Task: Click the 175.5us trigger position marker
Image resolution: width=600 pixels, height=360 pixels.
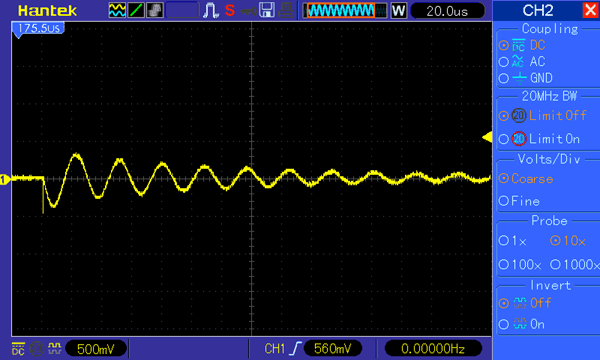Action: click(38, 29)
